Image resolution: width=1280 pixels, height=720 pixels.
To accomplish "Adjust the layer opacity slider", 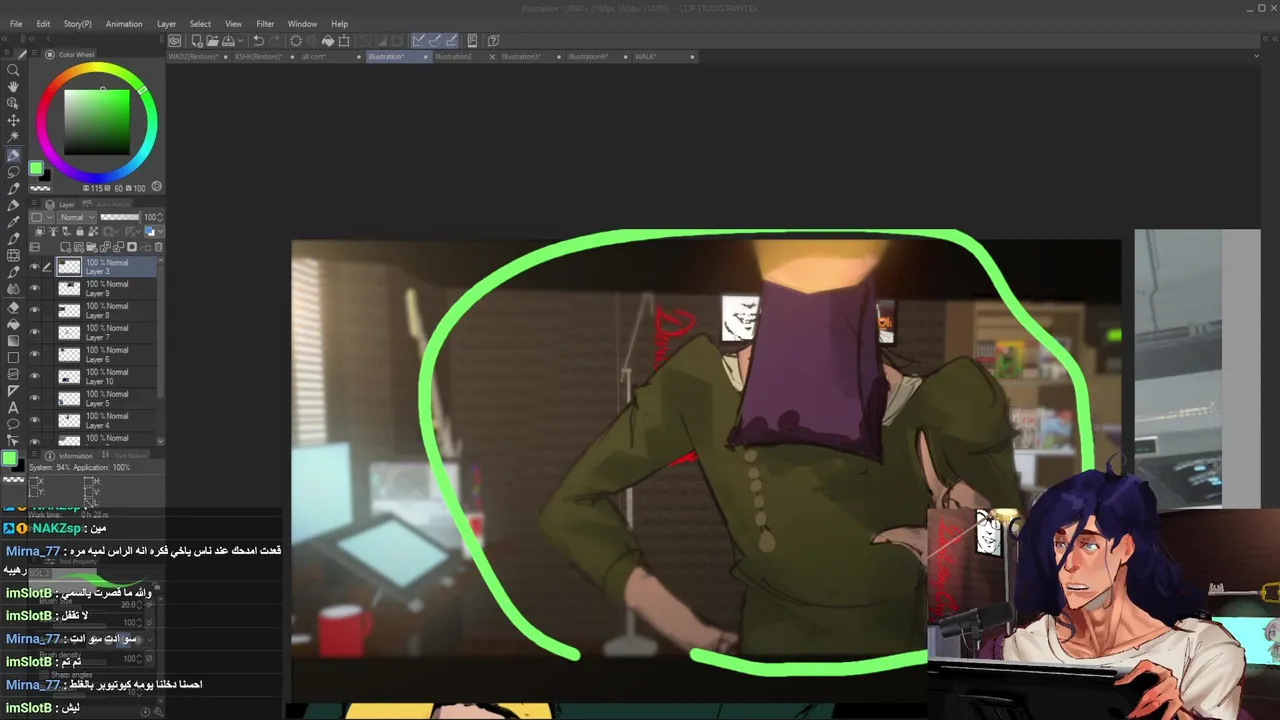I will point(120,217).
